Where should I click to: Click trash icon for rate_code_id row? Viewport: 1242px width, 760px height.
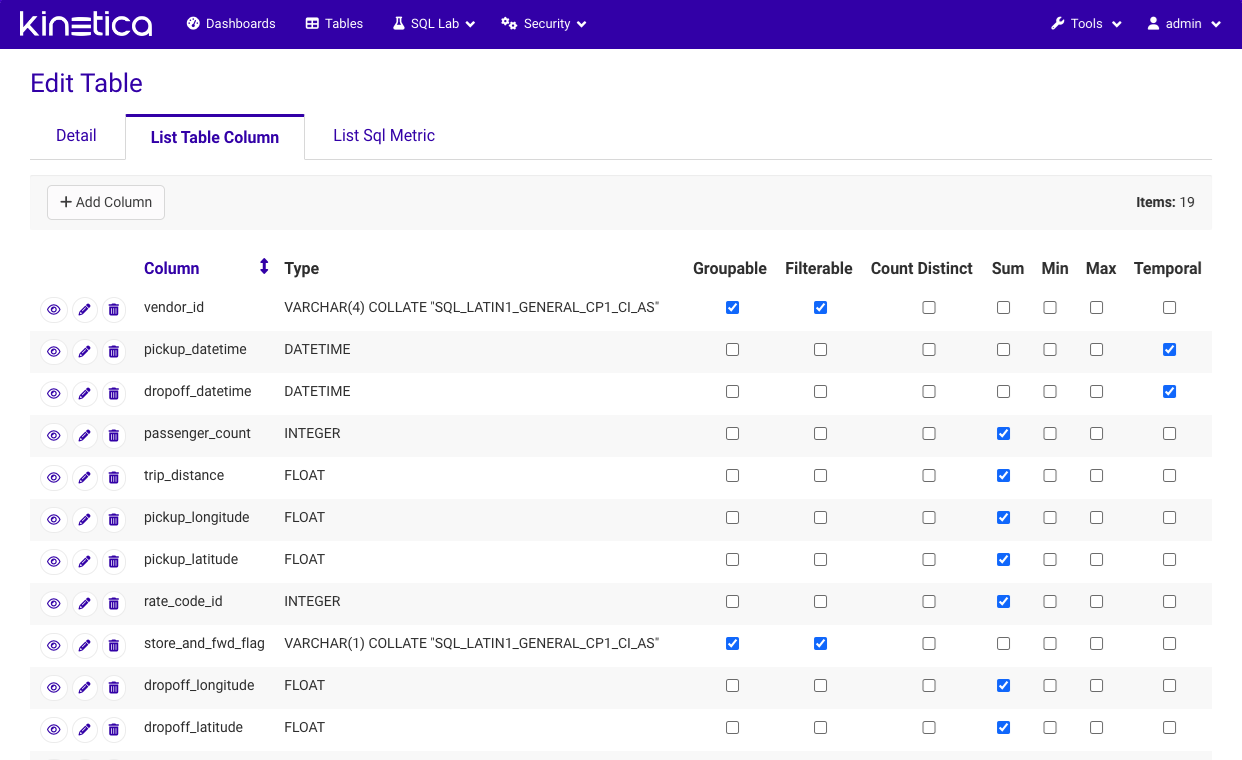[x=114, y=604]
